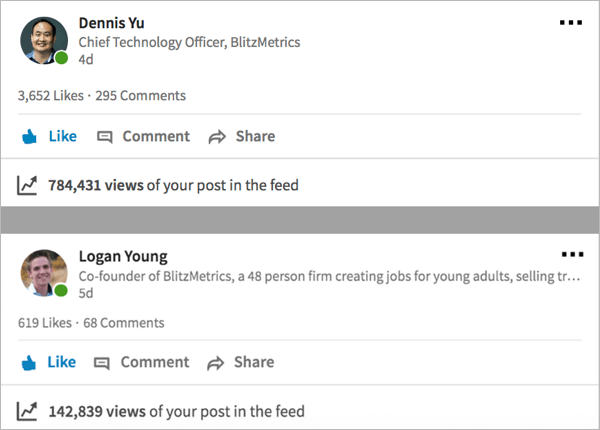Click the Comment label on Dennis Yu's post
Image resolution: width=600 pixels, height=430 pixels.
[156, 136]
